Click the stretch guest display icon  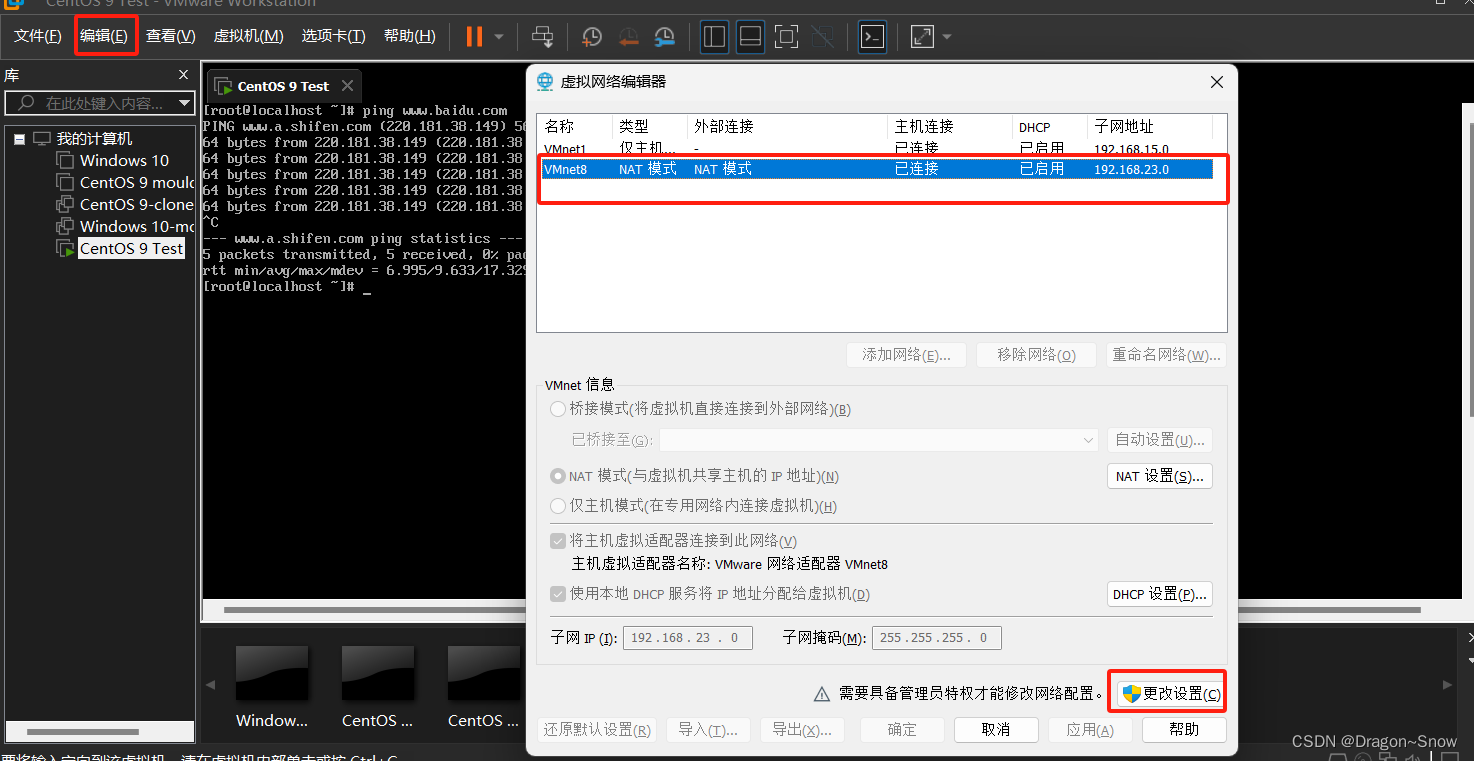coord(922,37)
